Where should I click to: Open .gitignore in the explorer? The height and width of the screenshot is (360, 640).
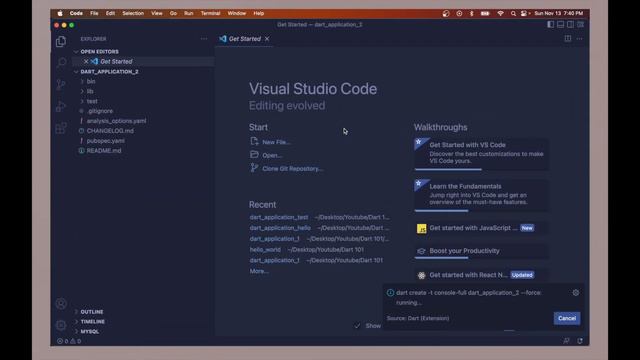click(x=100, y=111)
